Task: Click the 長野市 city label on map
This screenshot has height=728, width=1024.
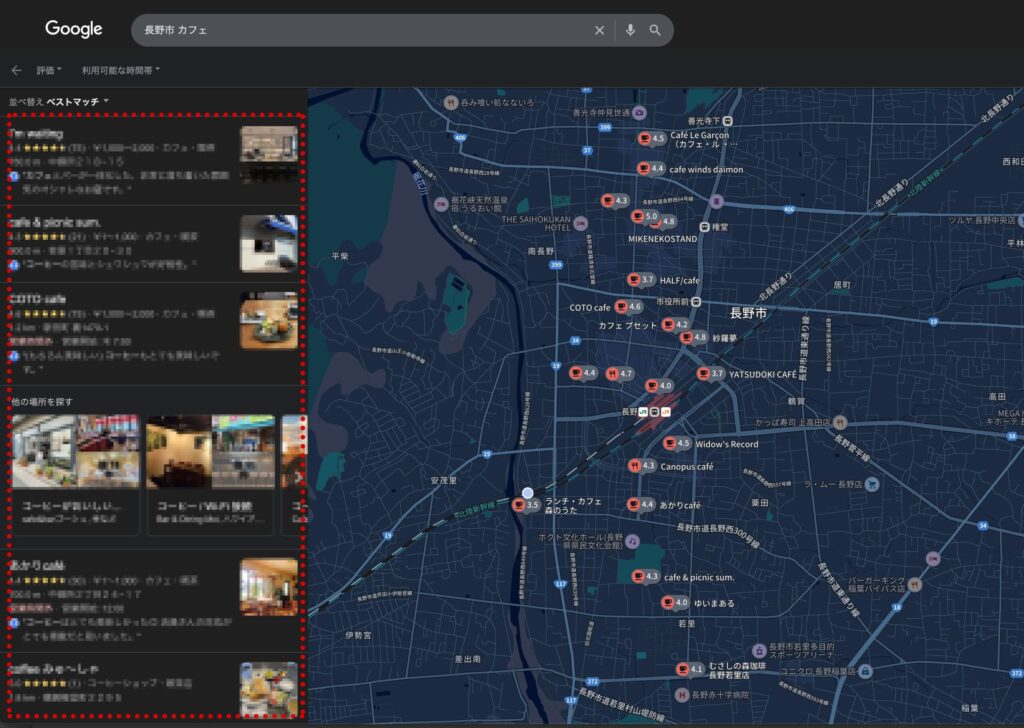Action: point(748,313)
